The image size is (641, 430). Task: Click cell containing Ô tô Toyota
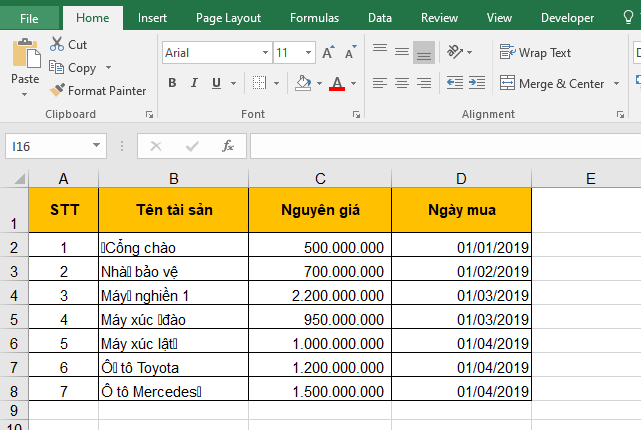click(x=173, y=367)
